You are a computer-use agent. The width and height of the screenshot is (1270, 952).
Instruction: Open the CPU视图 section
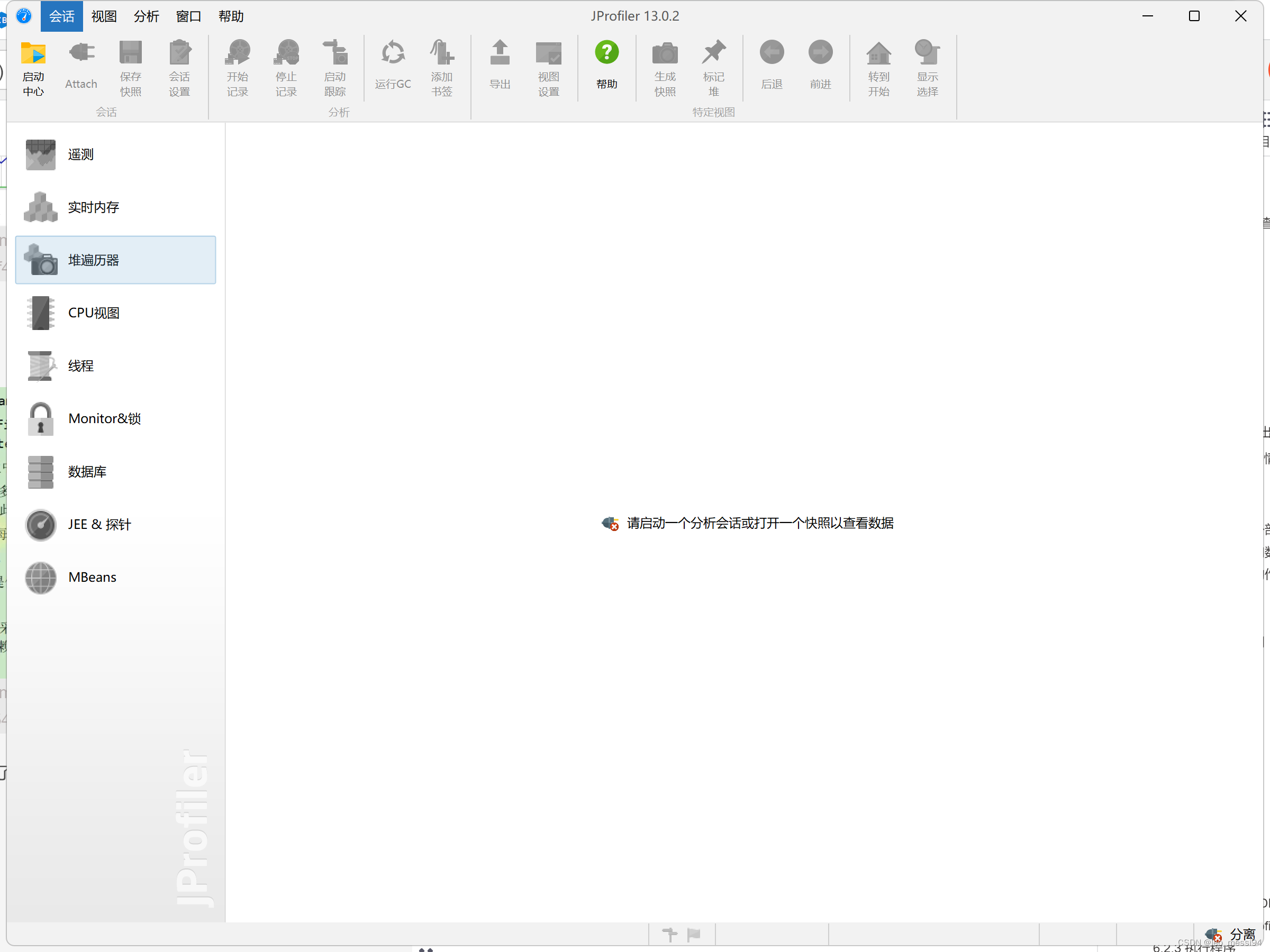(x=115, y=313)
